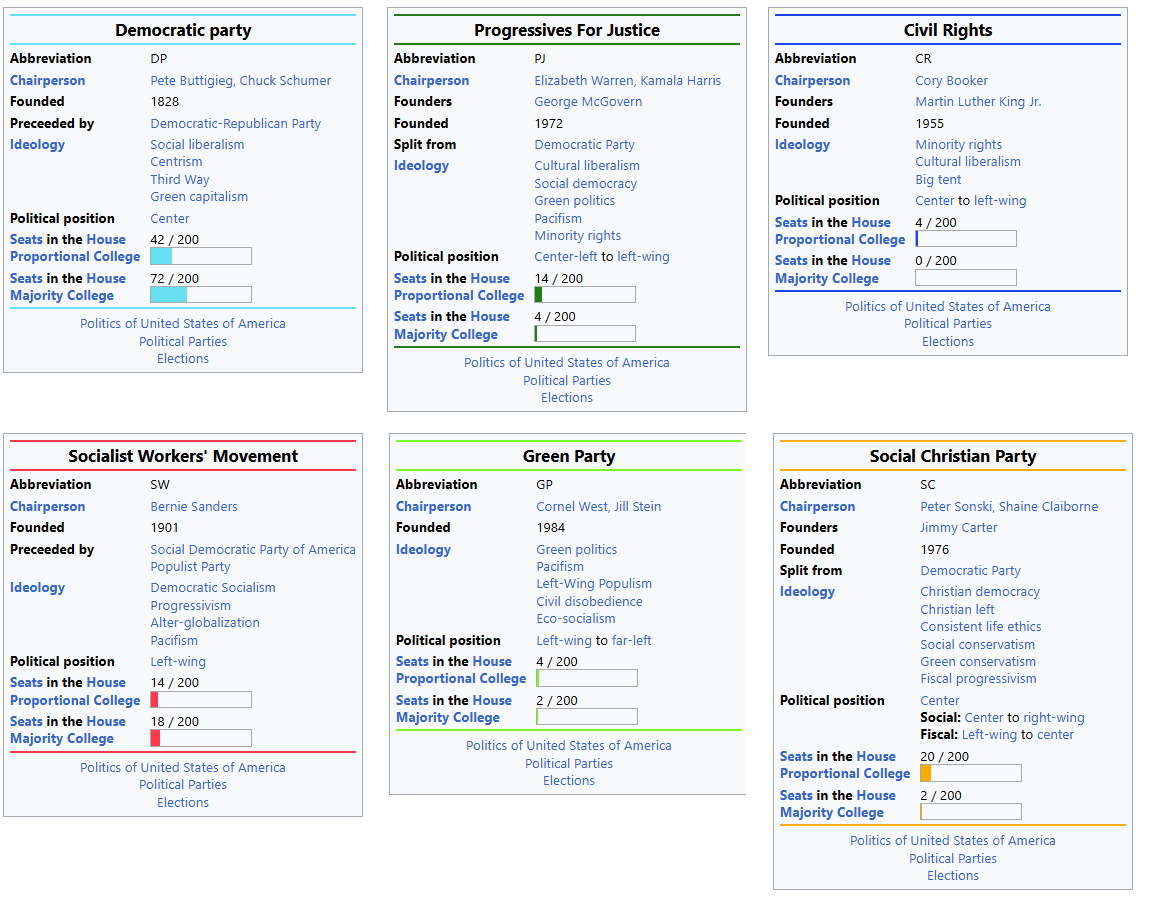Click Social Christian proportional college seat bar
The height and width of the screenshot is (924, 1150).
point(970,773)
